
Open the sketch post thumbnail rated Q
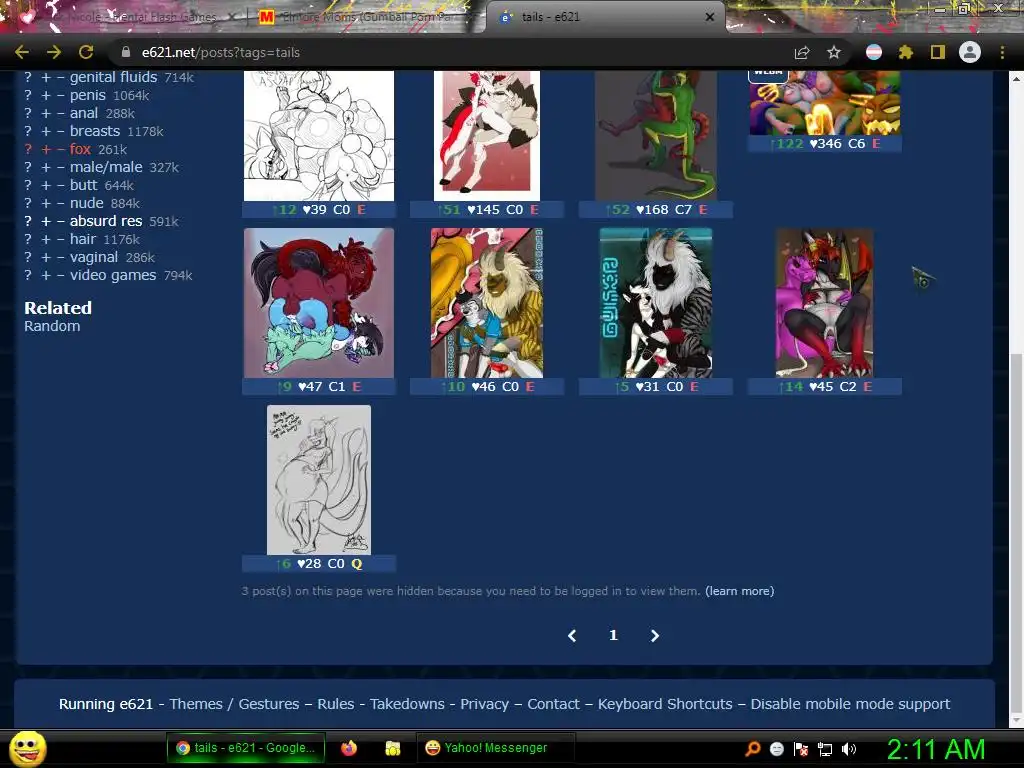pos(319,480)
